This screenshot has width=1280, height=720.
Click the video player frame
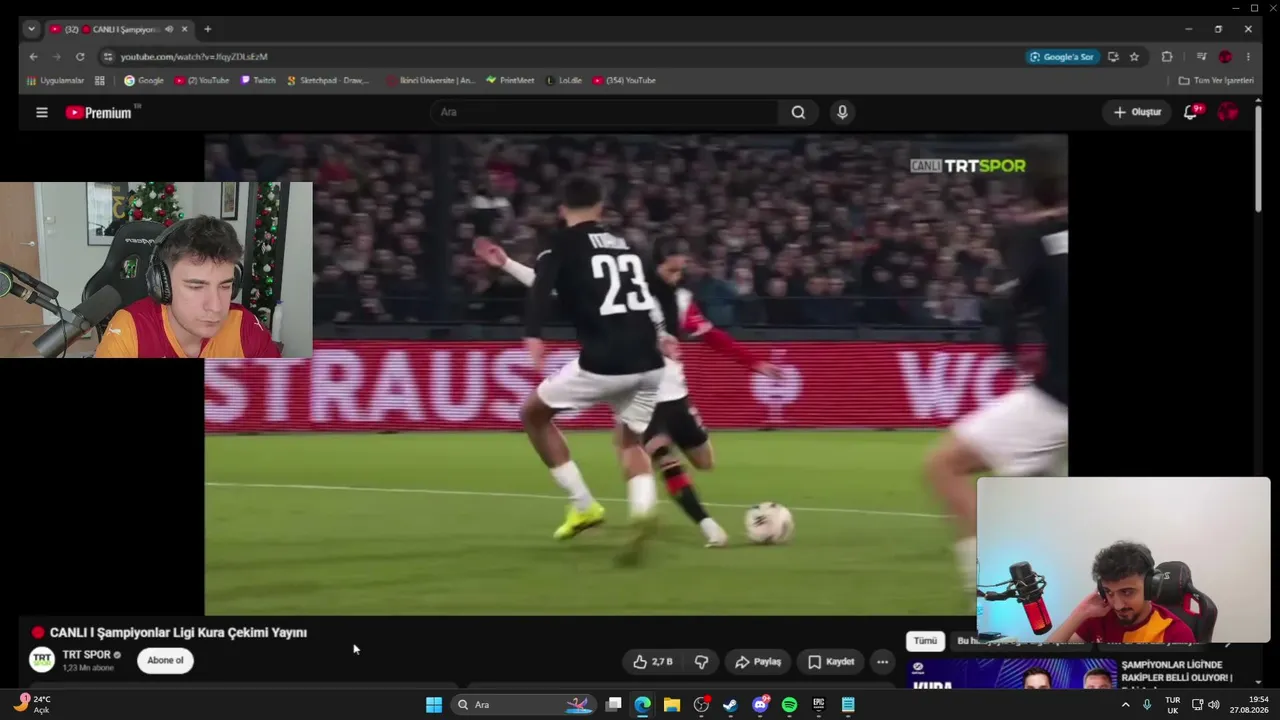636,375
